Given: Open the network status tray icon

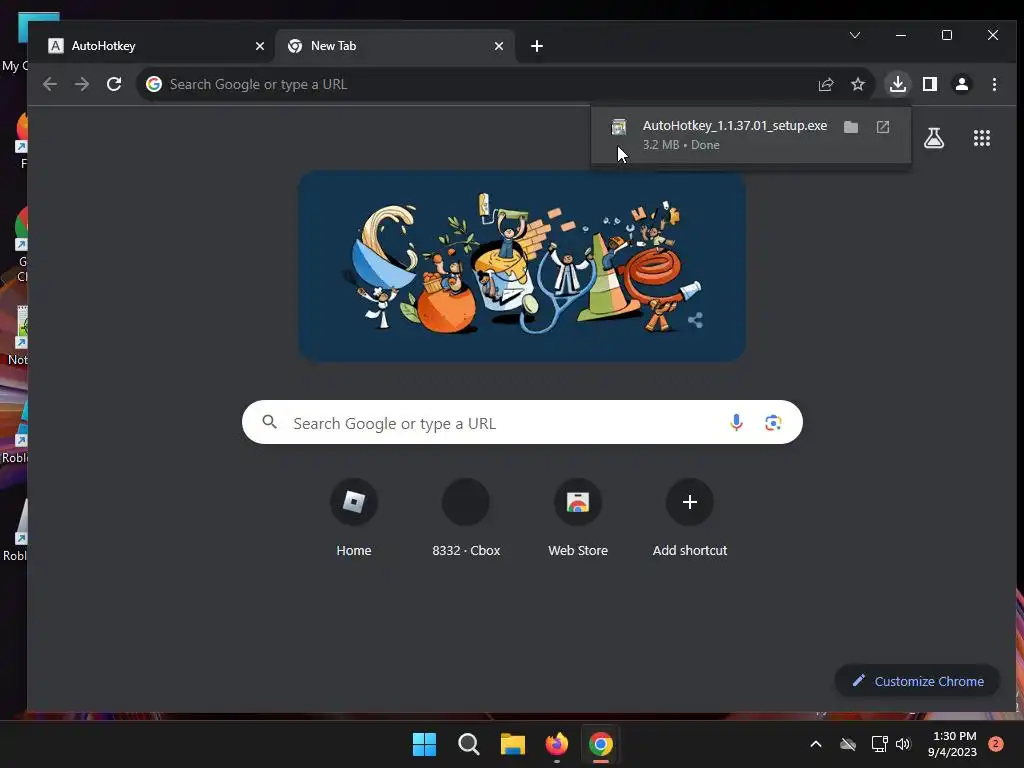Looking at the screenshot, I should (x=879, y=744).
